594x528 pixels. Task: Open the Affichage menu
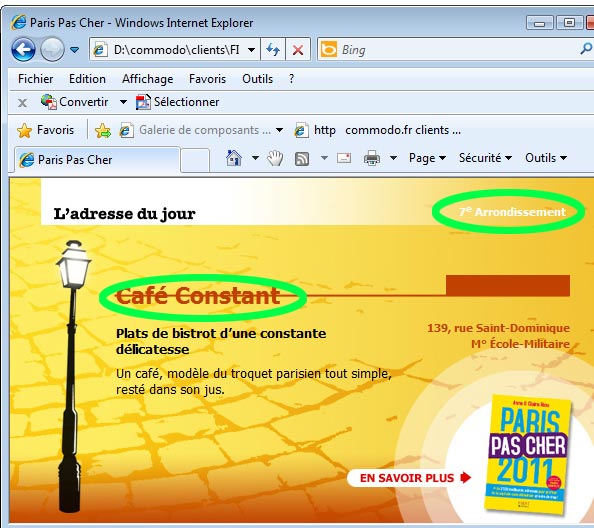[x=148, y=79]
